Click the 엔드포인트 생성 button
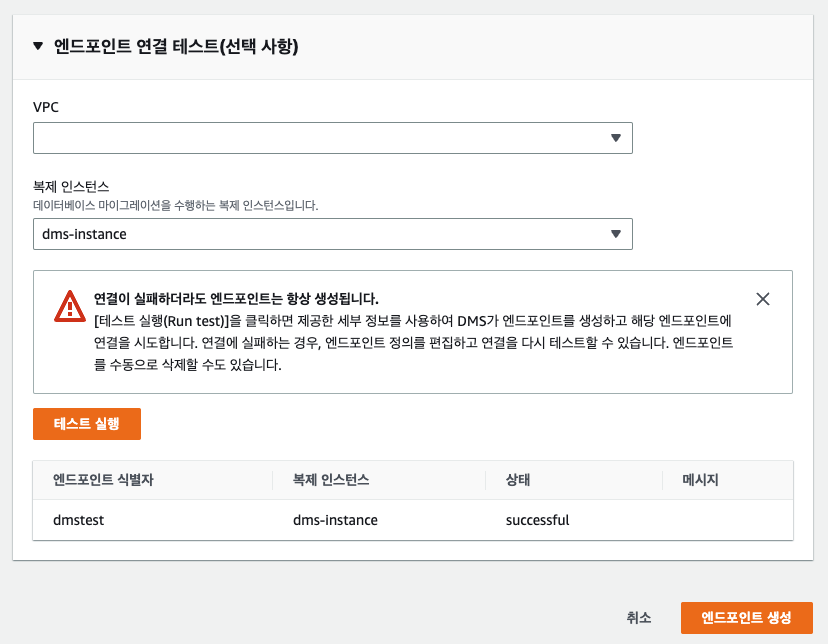The width and height of the screenshot is (828, 644). pyautogui.click(x=746, y=618)
